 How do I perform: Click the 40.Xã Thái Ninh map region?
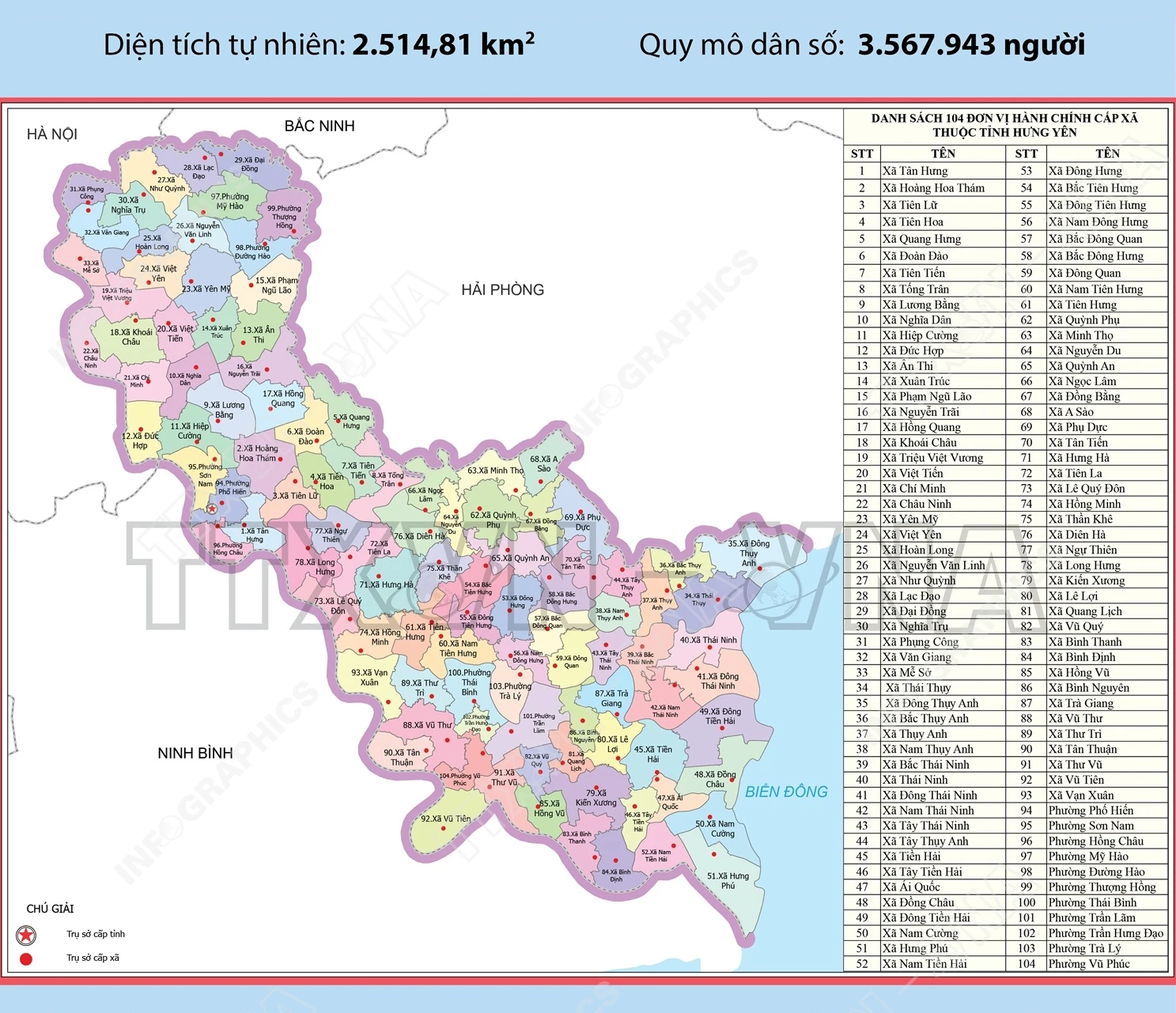tap(708, 640)
